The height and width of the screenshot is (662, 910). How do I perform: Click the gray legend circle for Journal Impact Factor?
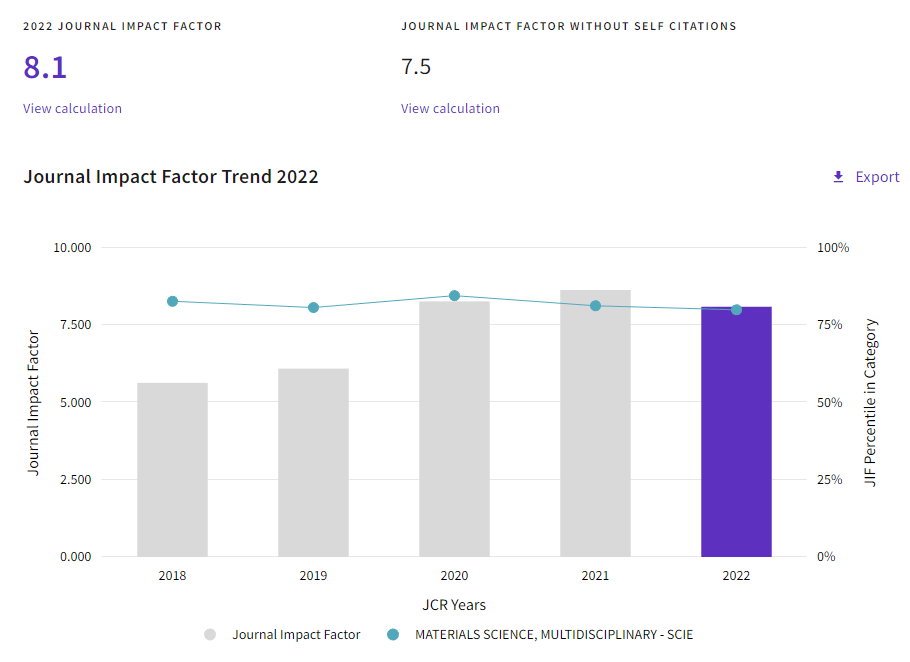pyautogui.click(x=210, y=634)
